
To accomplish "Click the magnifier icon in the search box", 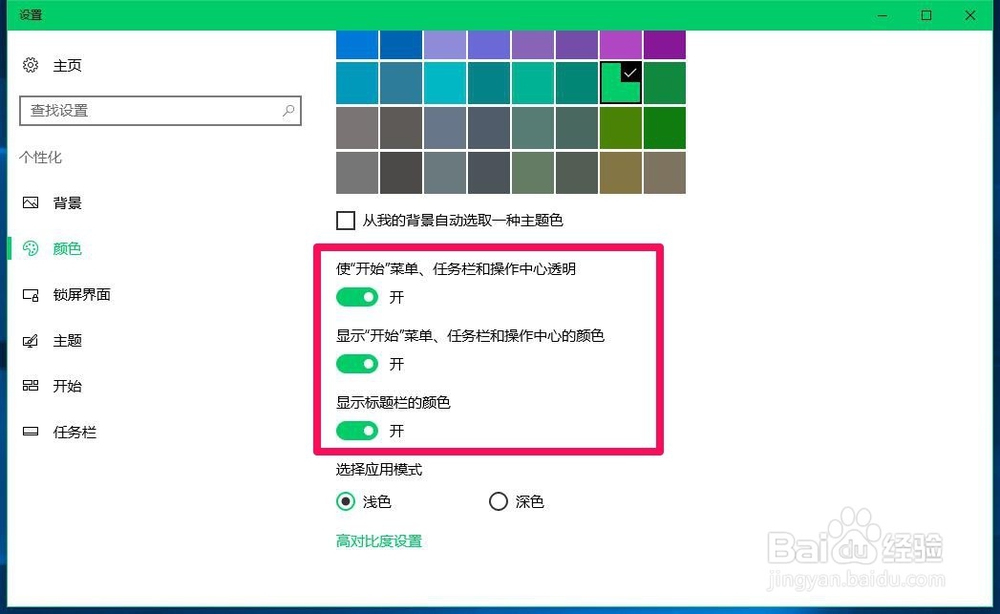I will pos(288,110).
